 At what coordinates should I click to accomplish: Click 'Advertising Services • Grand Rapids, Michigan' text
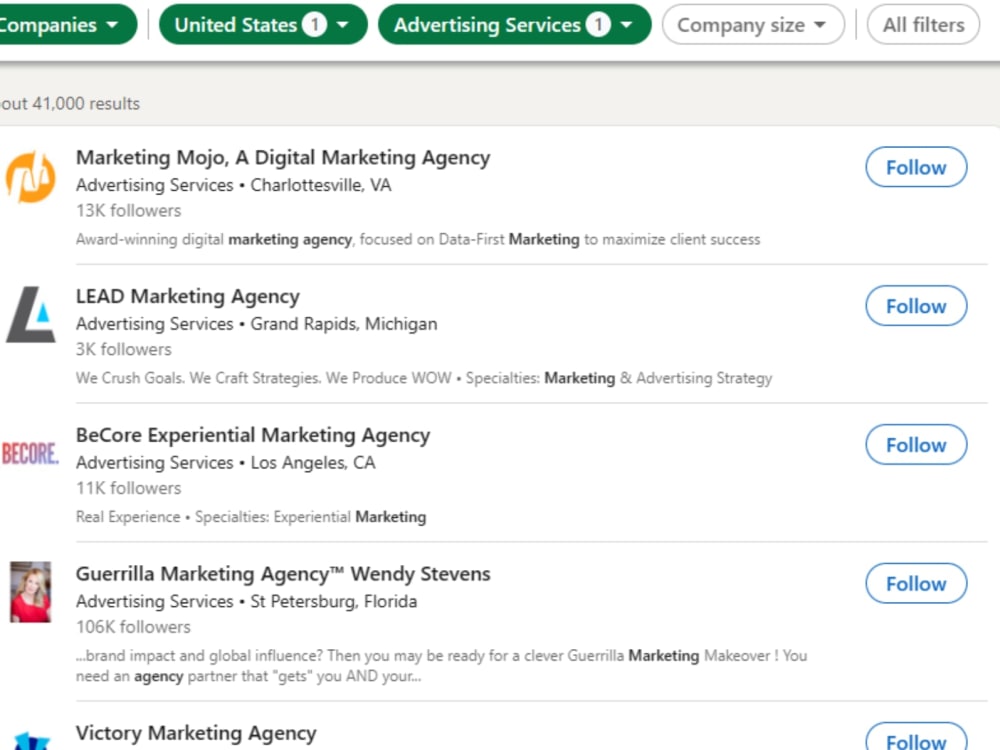point(256,324)
